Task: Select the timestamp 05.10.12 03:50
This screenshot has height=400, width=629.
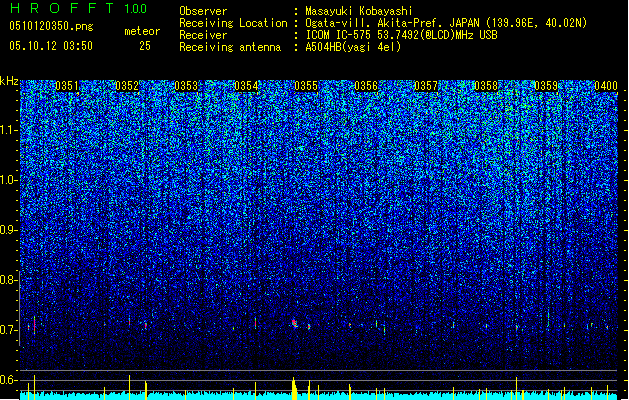Action: (x=51, y=46)
